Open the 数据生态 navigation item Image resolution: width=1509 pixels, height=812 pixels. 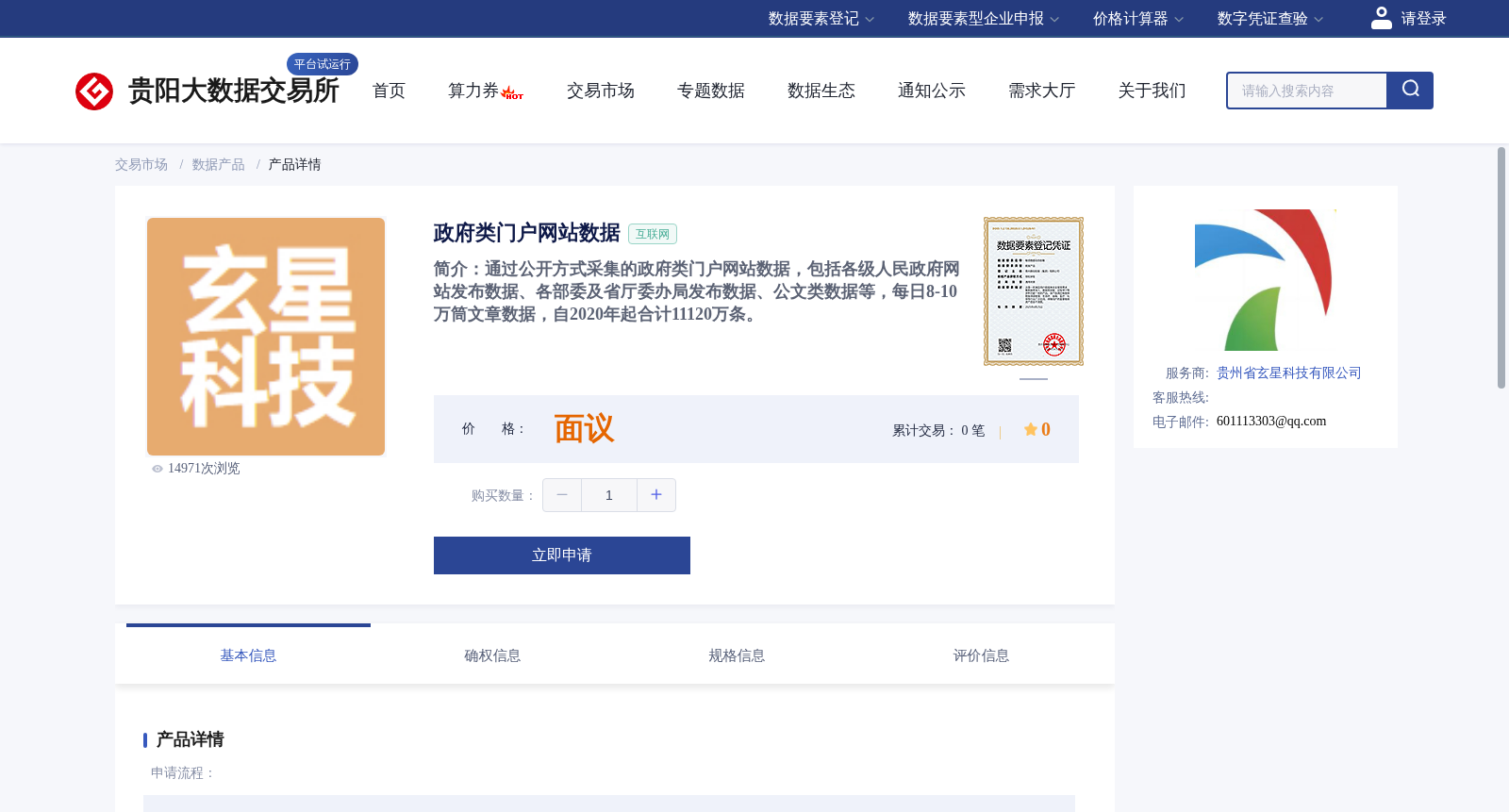[x=821, y=91]
